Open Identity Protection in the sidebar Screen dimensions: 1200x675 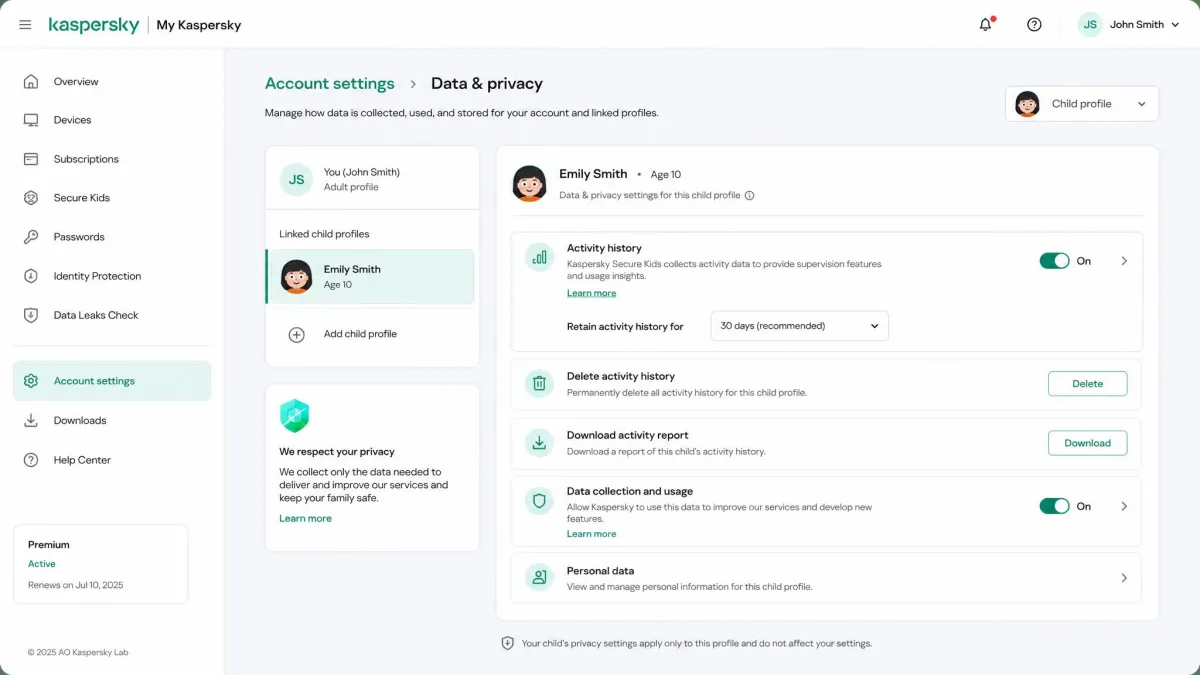point(112,276)
